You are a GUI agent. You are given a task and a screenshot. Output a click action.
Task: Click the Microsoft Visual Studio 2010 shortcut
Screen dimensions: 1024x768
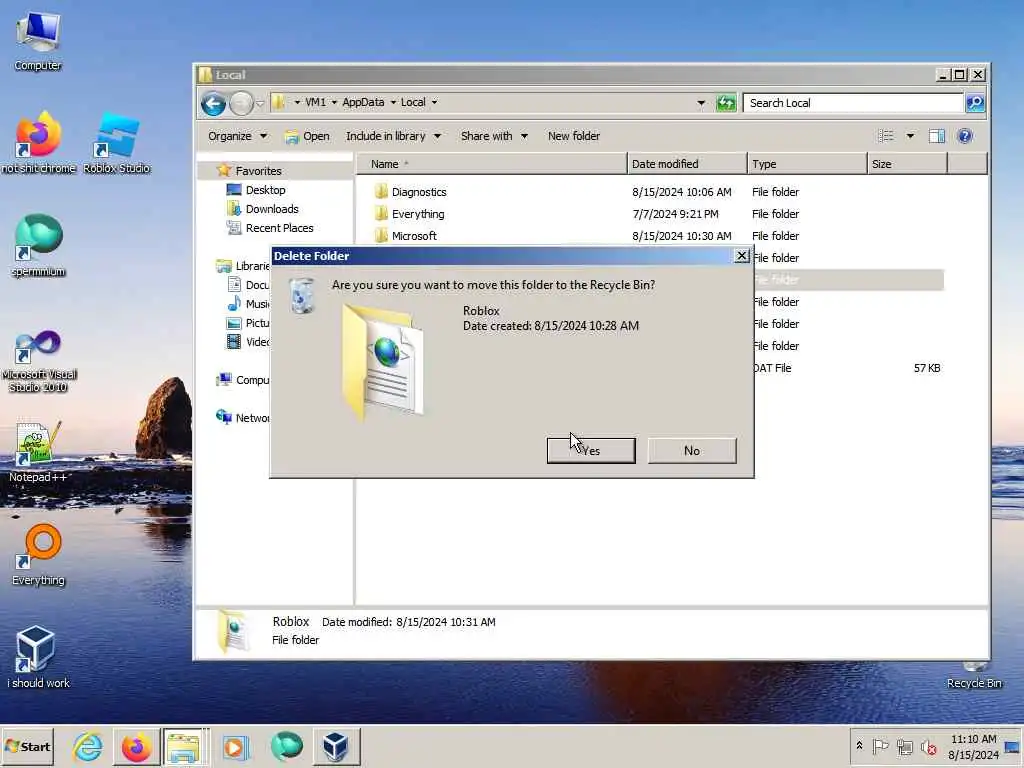(39, 360)
